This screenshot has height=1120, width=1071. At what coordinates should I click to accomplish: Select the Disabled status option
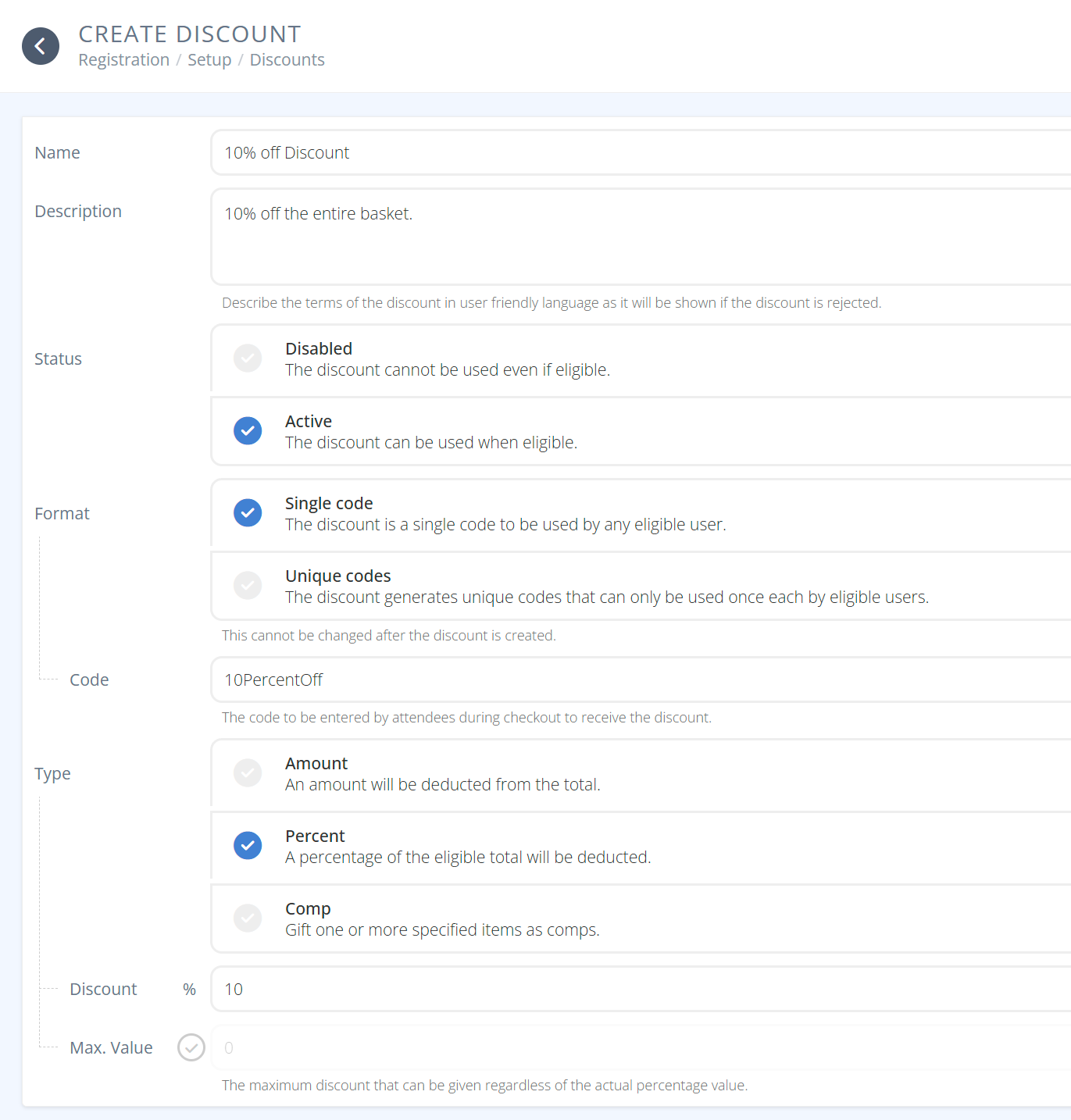(248, 358)
